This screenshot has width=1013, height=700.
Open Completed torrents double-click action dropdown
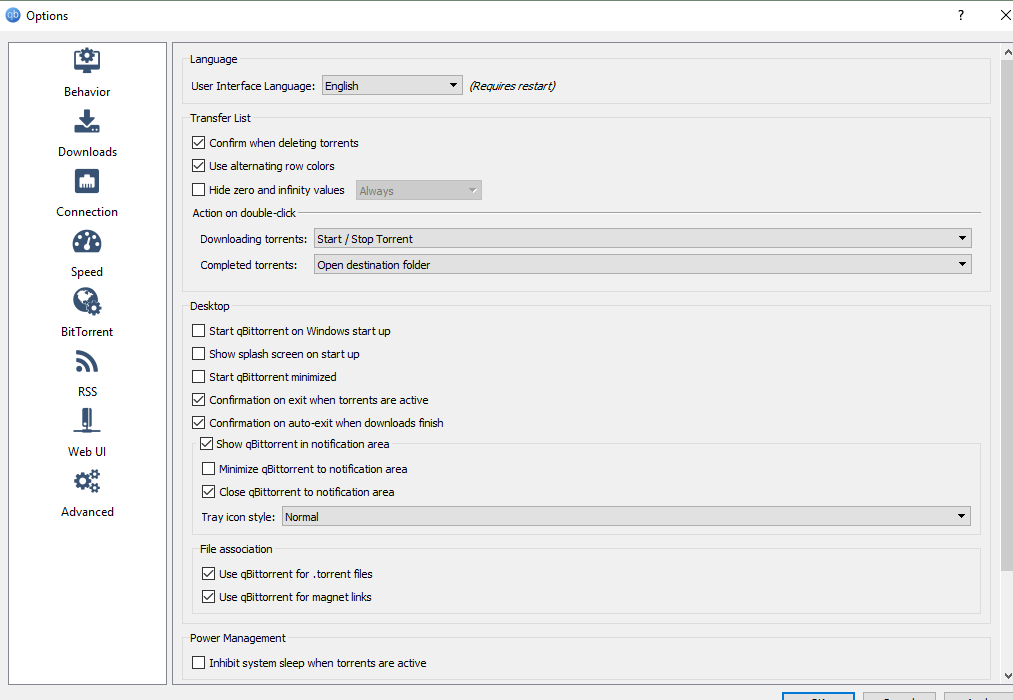point(643,264)
